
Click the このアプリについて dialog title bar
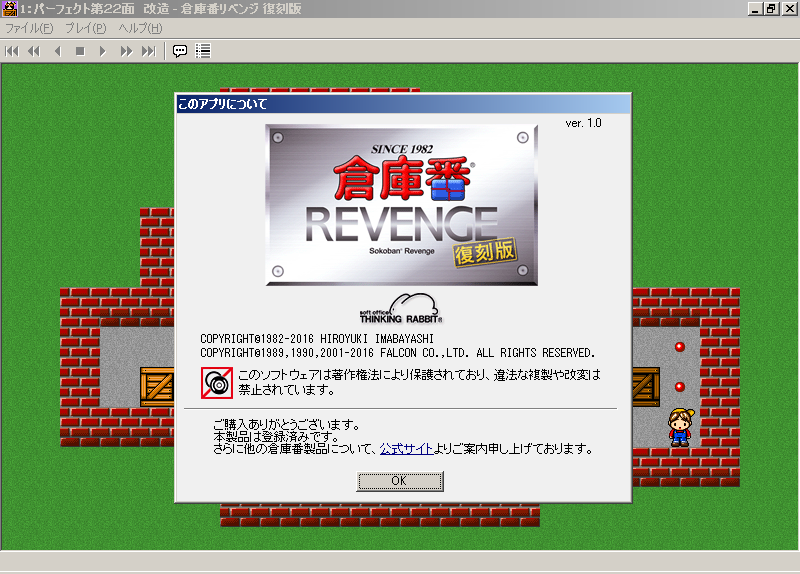(400, 103)
